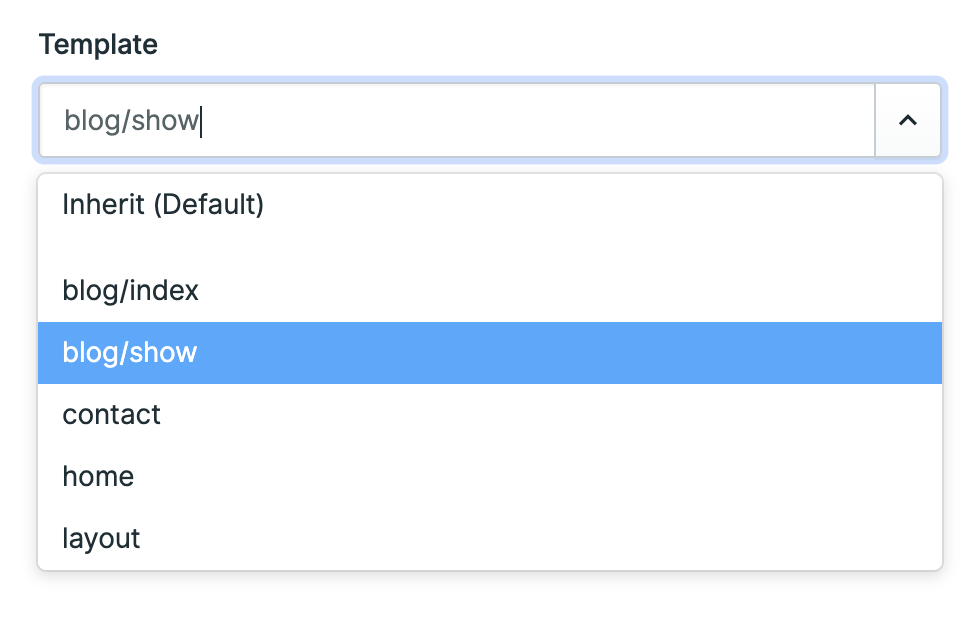978x618 pixels.
Task: Select the 'Inherit (Default)' template option
Action: pyautogui.click(x=163, y=204)
